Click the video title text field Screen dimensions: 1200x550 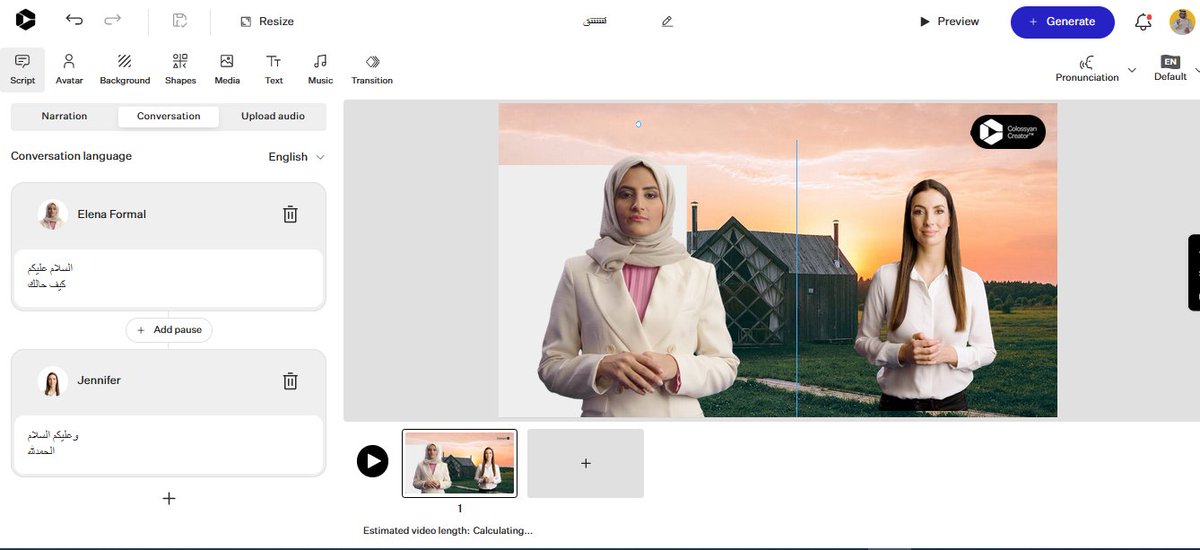tap(594, 21)
